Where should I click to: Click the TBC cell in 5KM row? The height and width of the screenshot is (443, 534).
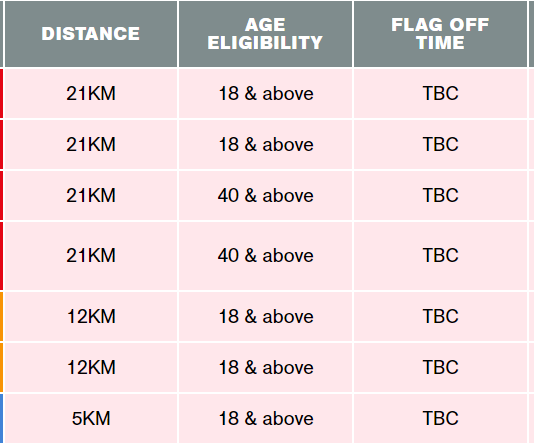click(440, 418)
